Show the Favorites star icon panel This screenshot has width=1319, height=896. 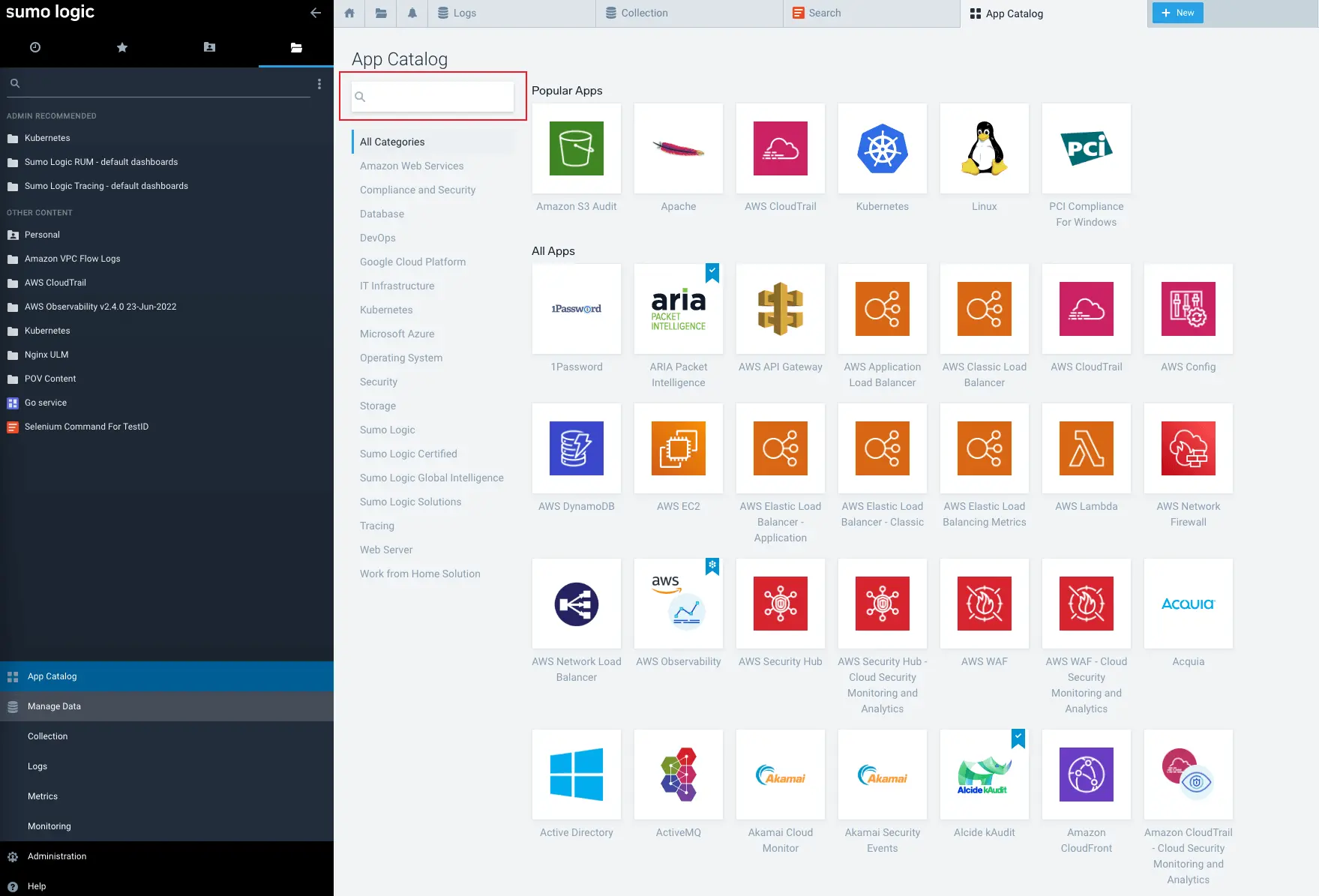point(122,47)
